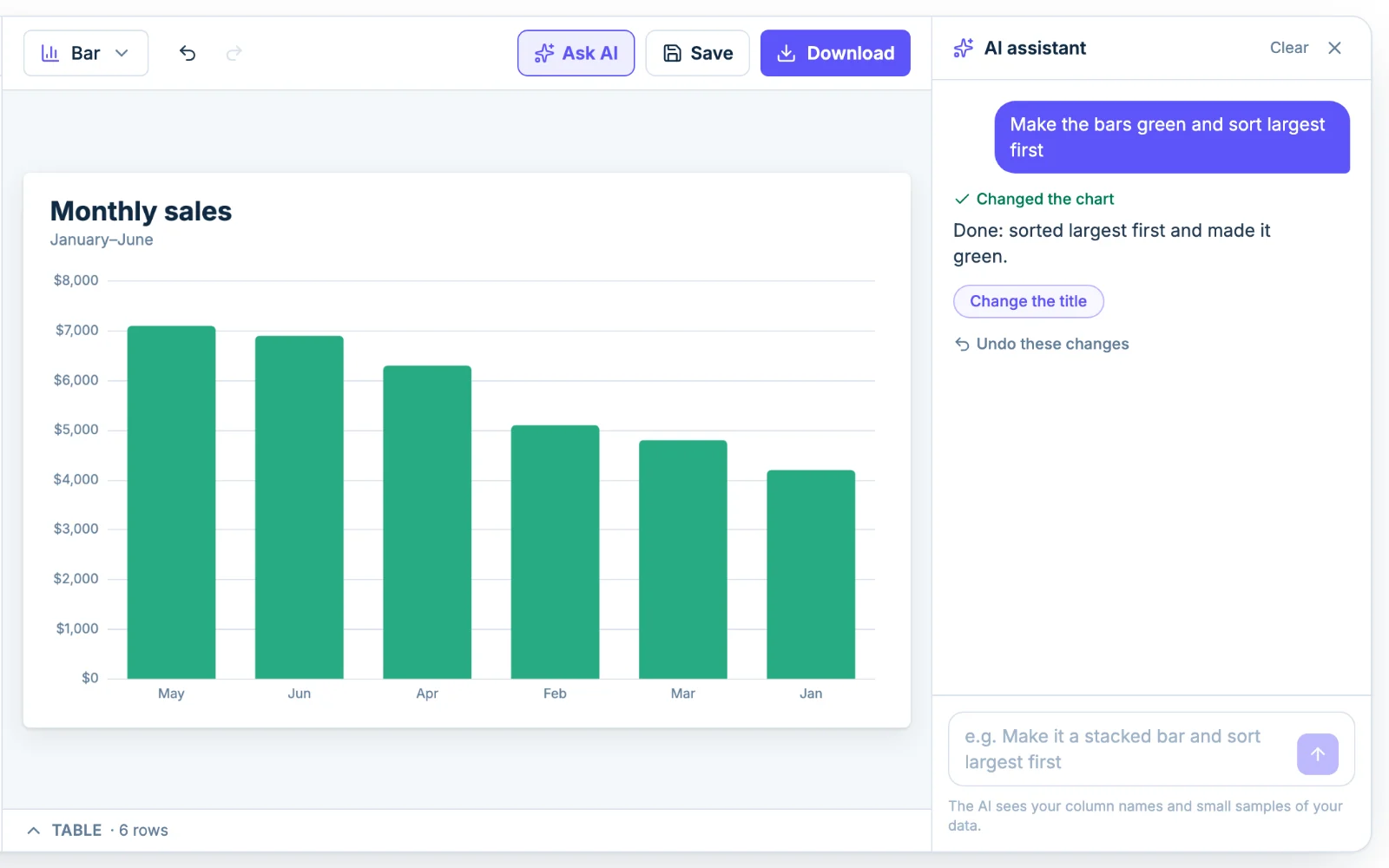The height and width of the screenshot is (868, 1389).
Task: Toggle the Ask AI panel button
Action: 576,53
